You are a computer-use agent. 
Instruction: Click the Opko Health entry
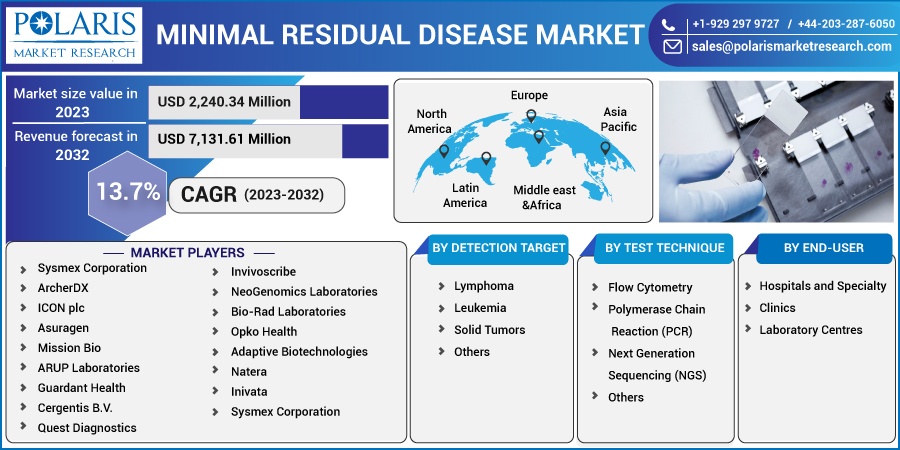(264, 332)
